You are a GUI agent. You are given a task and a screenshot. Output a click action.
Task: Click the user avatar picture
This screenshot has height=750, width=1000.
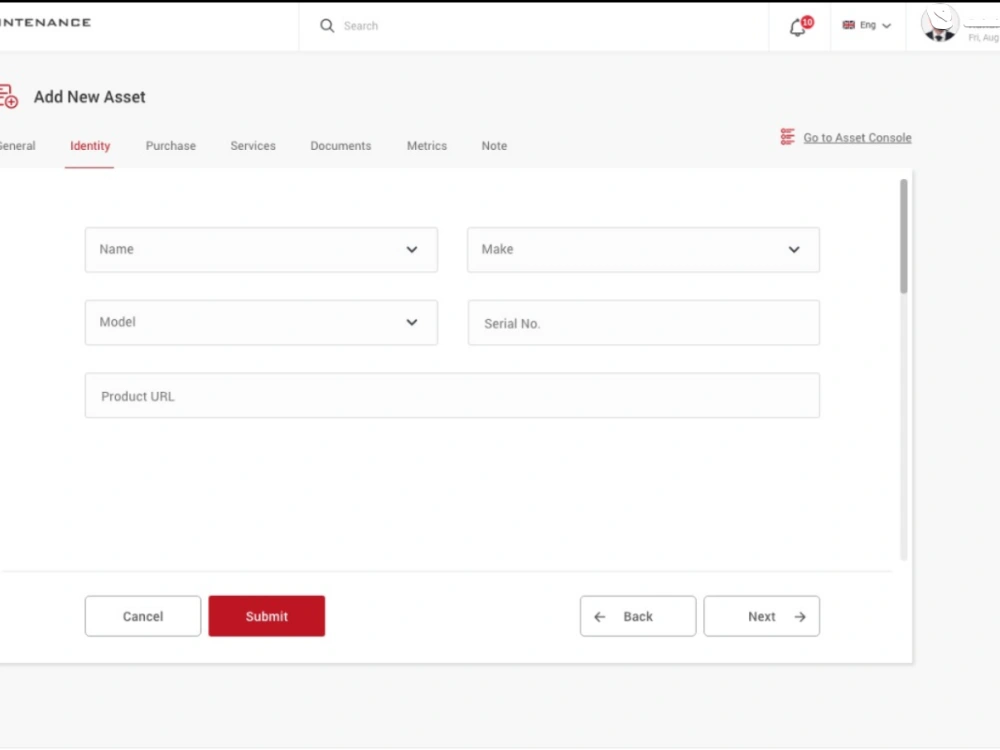coord(940,24)
